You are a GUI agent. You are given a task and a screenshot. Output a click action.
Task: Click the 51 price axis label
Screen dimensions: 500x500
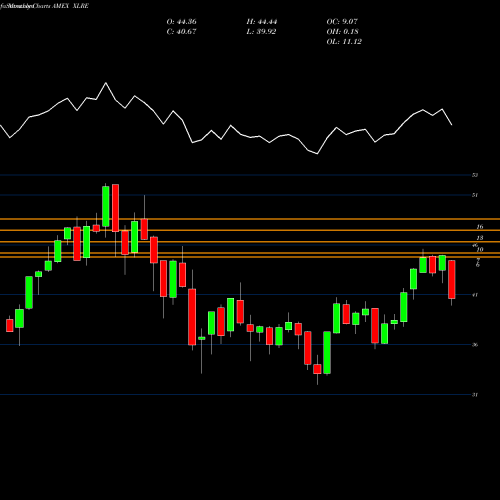(475, 195)
